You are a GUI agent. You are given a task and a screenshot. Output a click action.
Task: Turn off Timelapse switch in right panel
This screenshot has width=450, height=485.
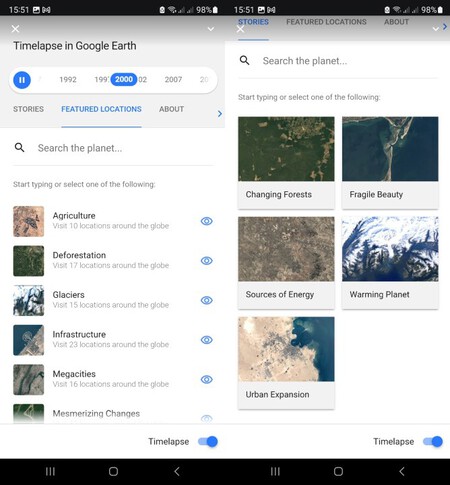tap(433, 442)
